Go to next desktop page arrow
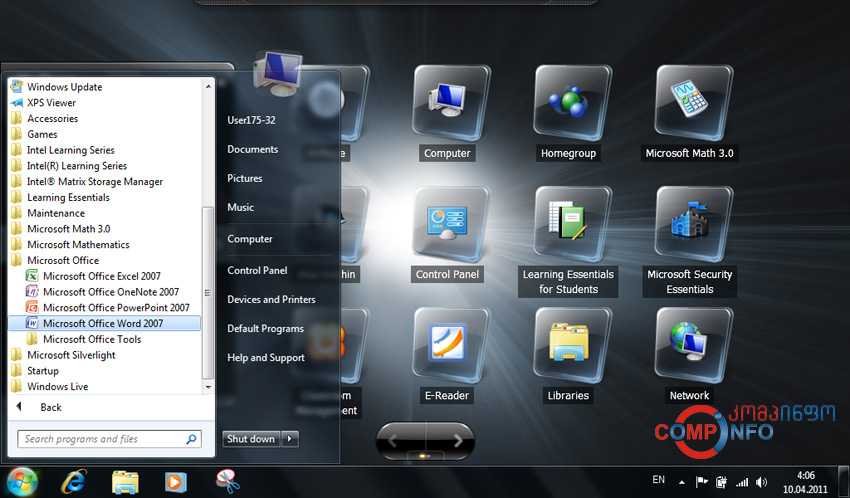 point(457,441)
